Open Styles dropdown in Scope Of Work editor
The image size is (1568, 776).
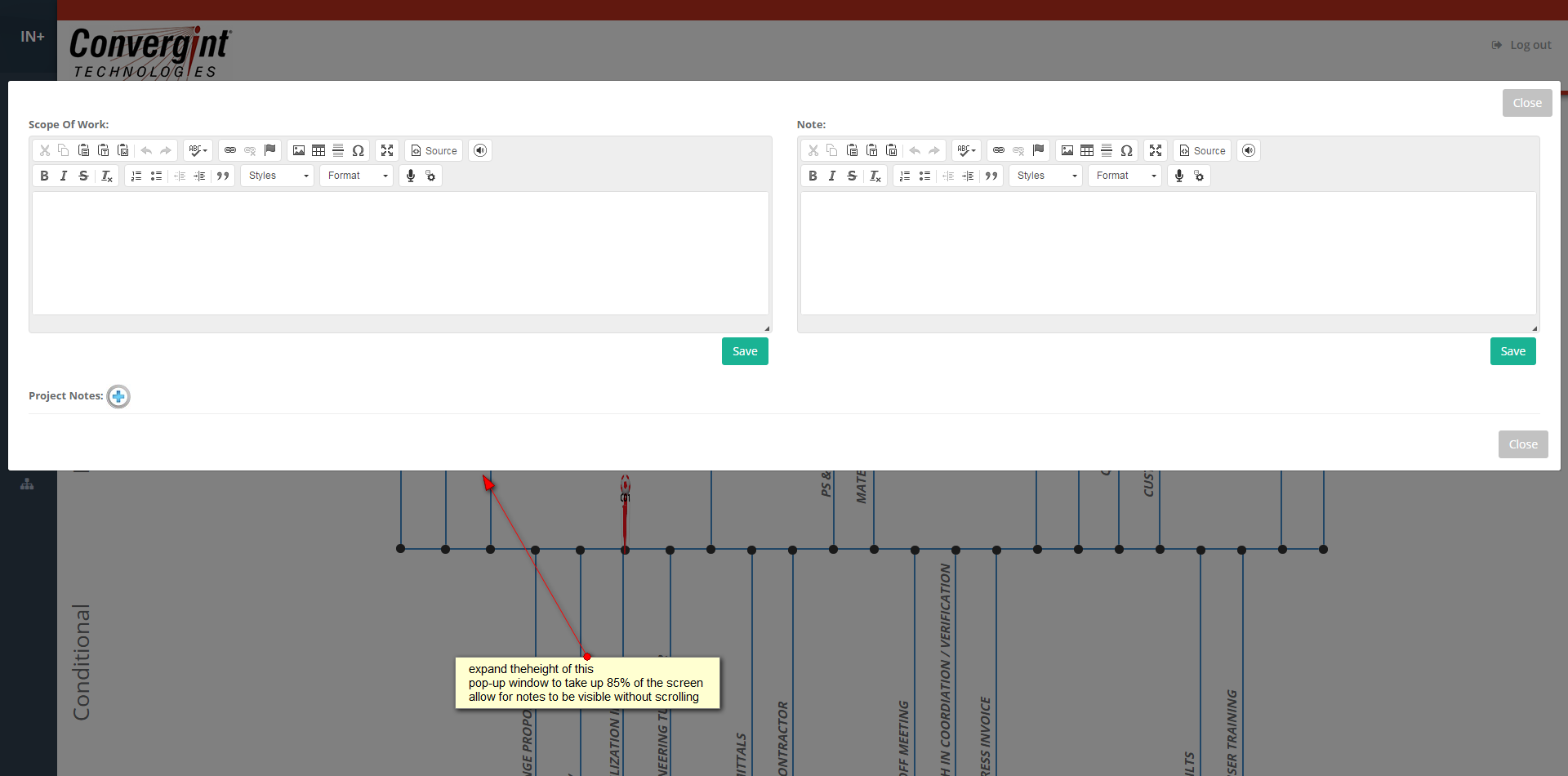pos(278,176)
